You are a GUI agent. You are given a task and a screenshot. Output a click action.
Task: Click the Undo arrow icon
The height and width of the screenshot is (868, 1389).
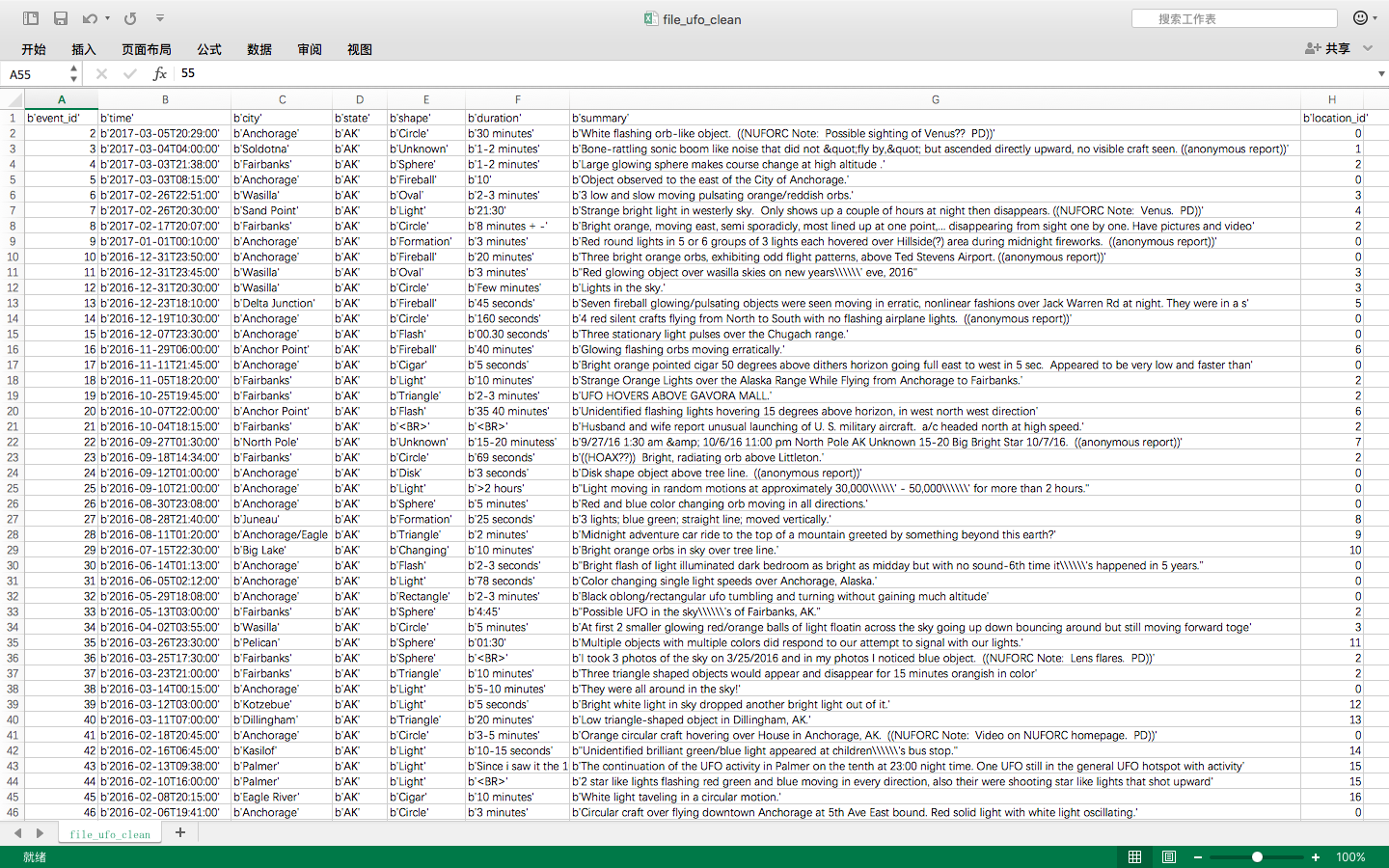90,18
